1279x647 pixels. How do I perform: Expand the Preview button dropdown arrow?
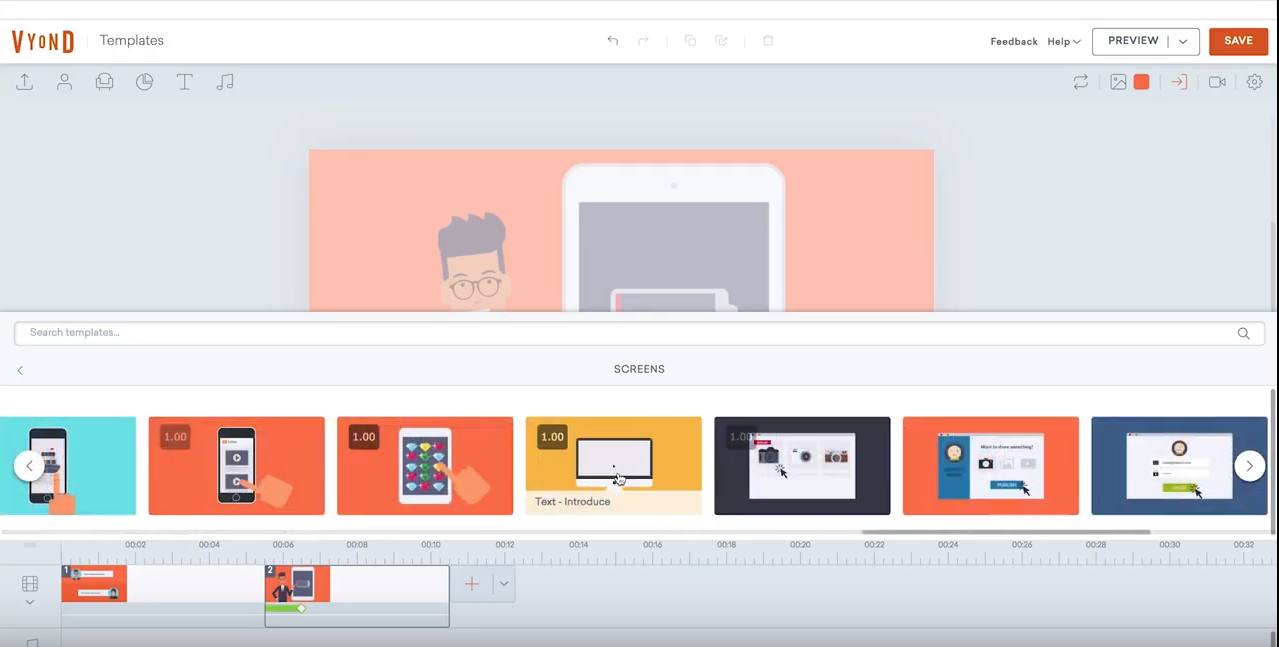click(1183, 41)
